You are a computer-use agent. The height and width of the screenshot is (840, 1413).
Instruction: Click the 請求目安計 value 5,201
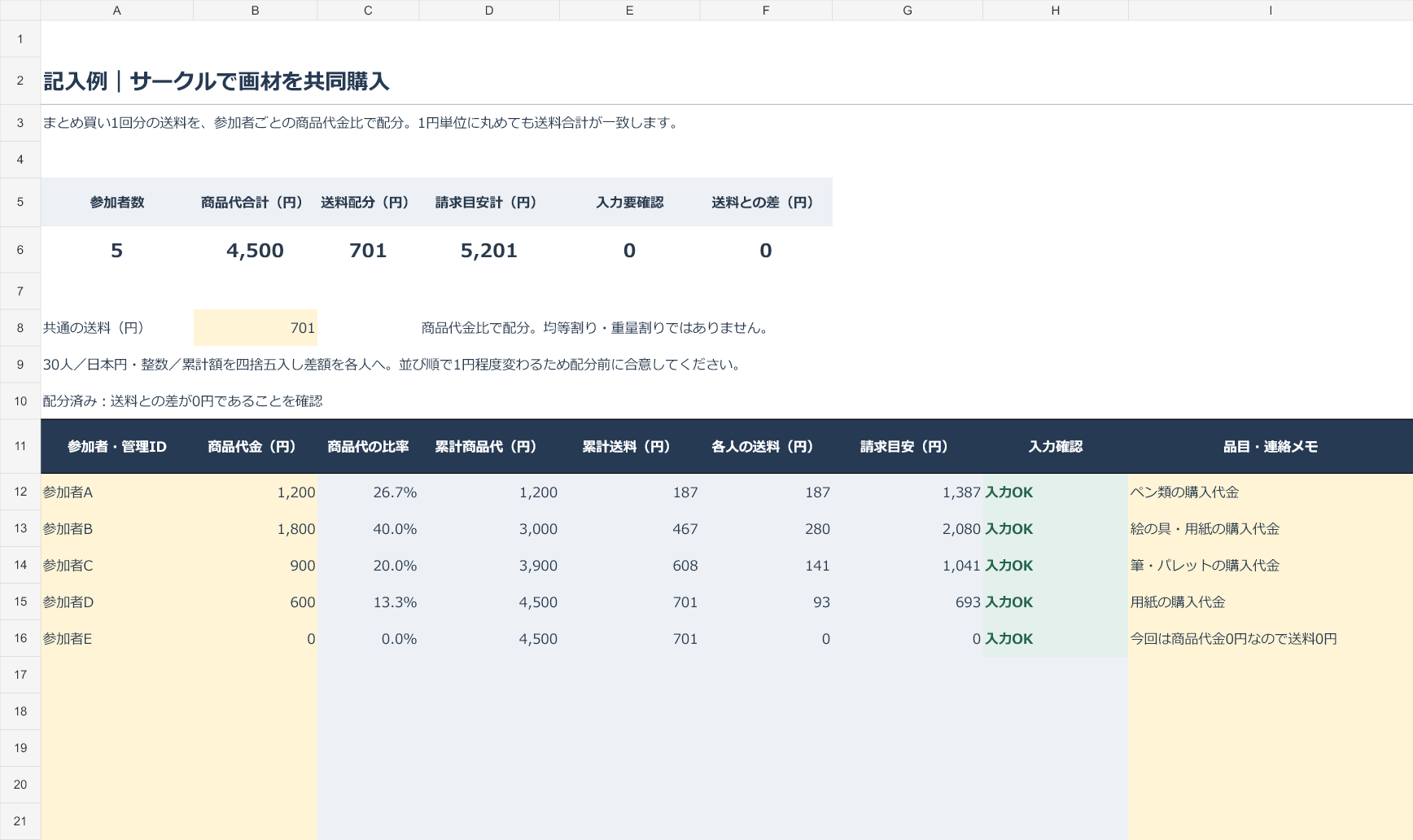pos(489,250)
